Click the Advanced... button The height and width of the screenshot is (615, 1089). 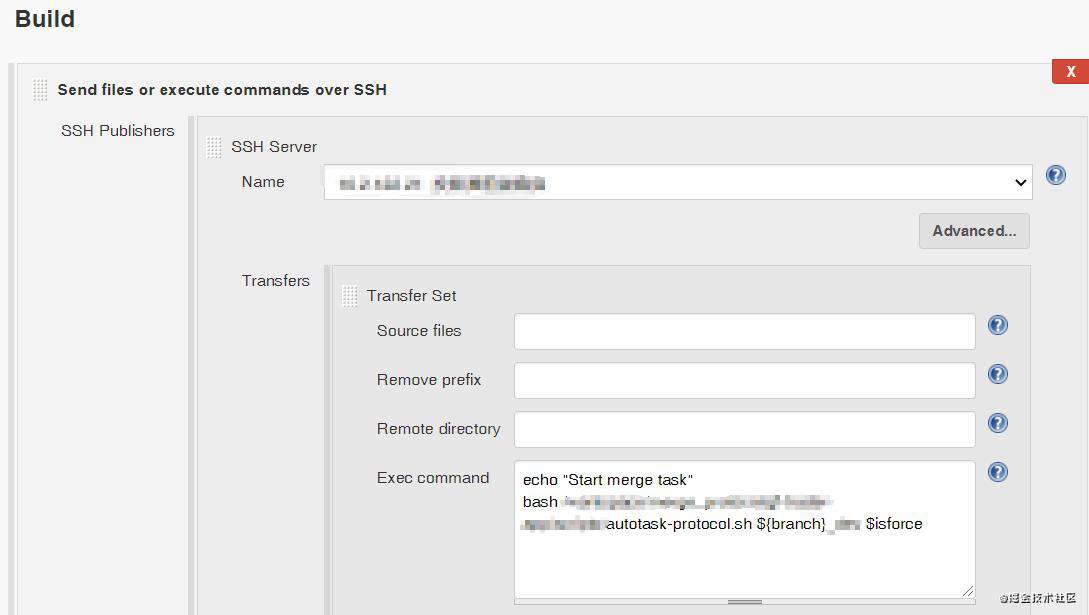click(974, 230)
